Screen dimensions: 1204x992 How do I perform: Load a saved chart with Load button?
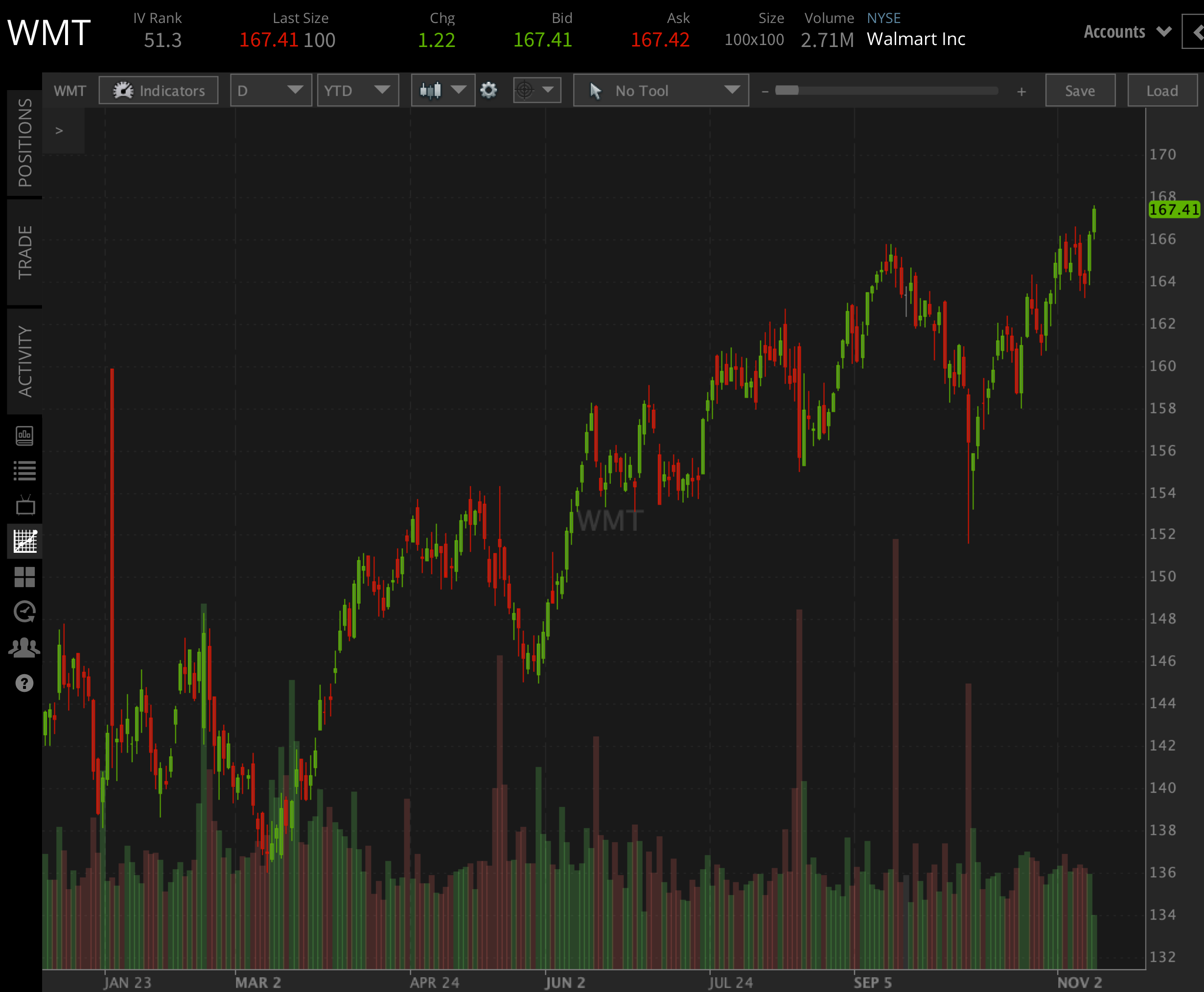pos(1162,90)
